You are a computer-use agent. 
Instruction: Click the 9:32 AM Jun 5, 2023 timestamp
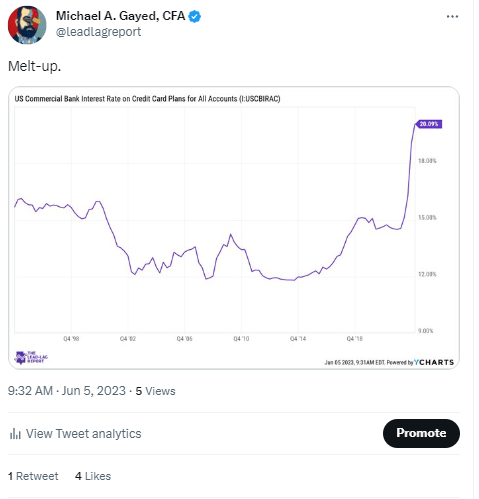(67, 391)
